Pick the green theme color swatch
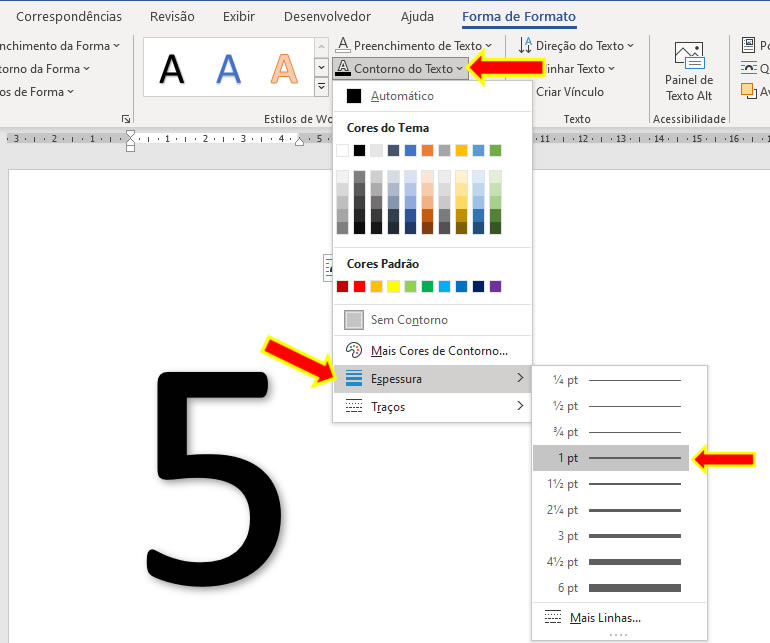The image size is (770, 643). click(x=495, y=150)
